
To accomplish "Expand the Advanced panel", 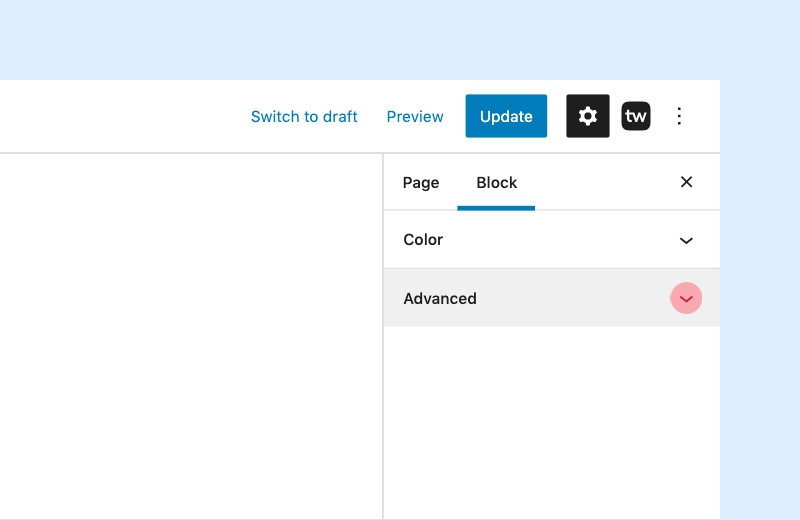I will [x=552, y=298].
